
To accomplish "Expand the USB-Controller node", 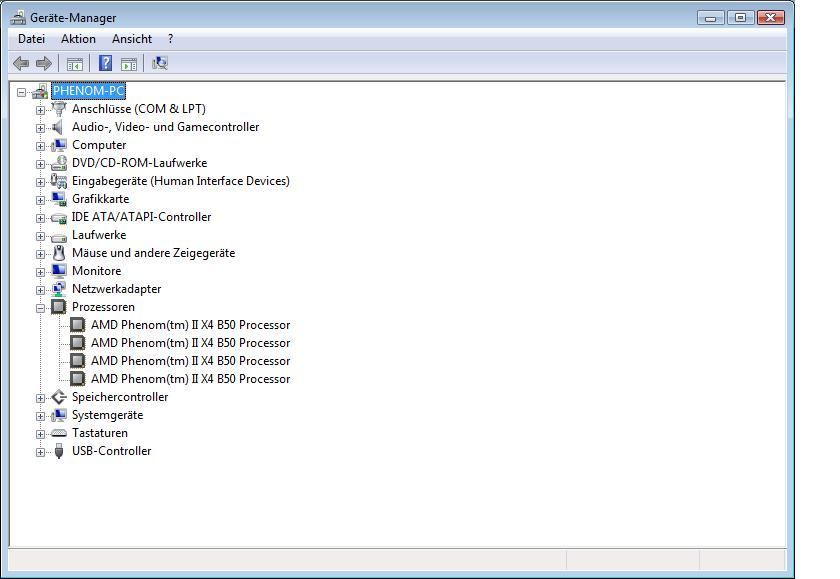I will point(40,453).
